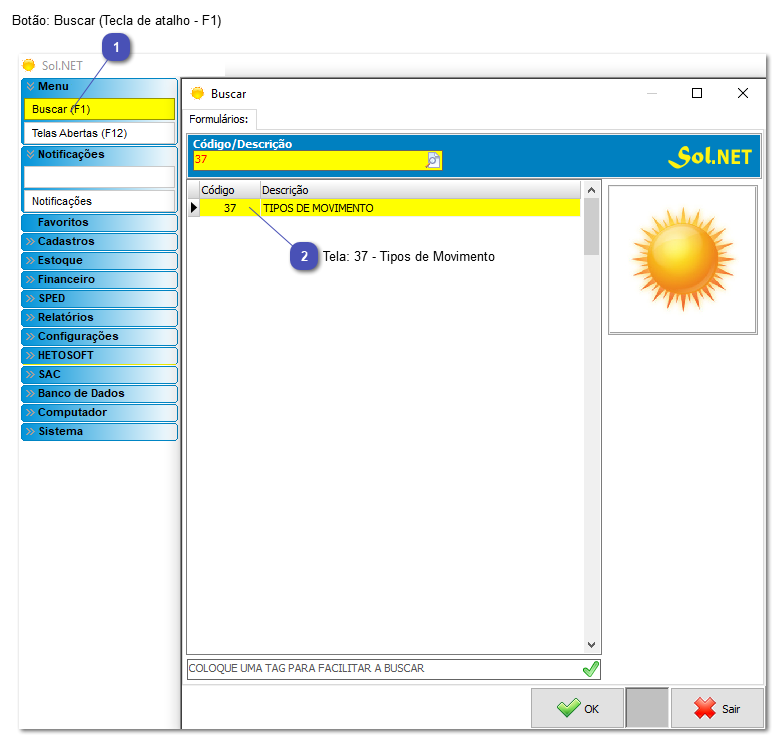This screenshot has height=738, width=775.
Task: Click the sun icon in the Buscar dialog title
Action: click(x=197, y=93)
